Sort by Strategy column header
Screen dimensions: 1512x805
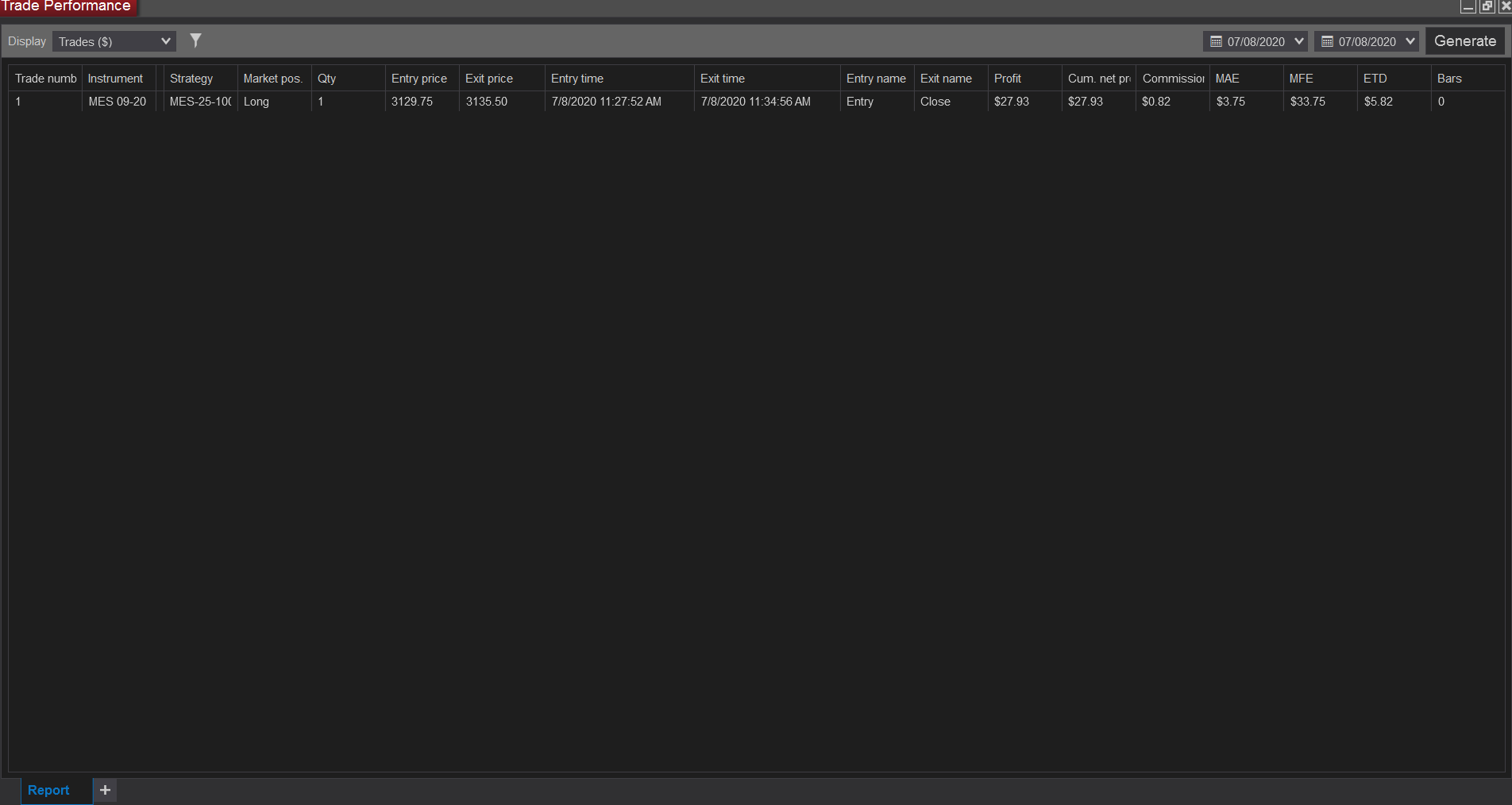click(200, 79)
